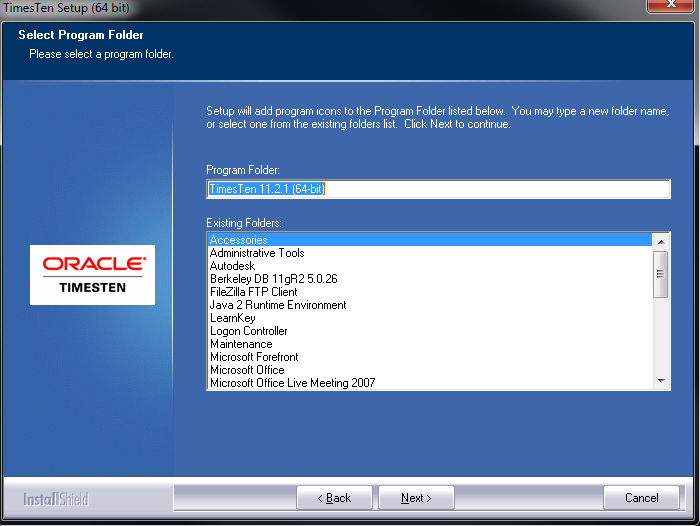The height and width of the screenshot is (526, 700).
Task: Click the folder list scrollbar thumb
Action: pyautogui.click(x=661, y=274)
